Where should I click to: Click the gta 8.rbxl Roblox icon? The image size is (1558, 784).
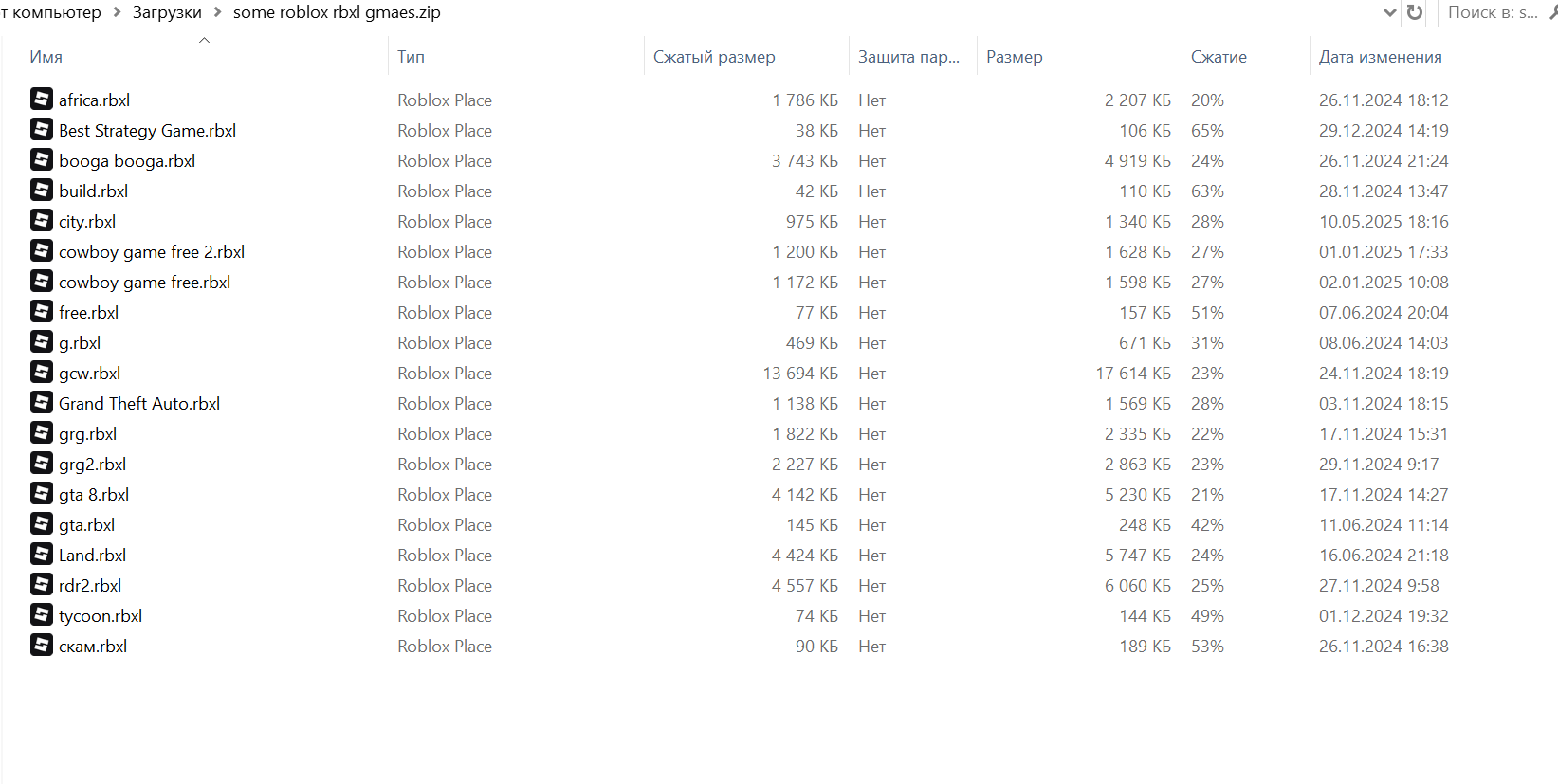coord(42,493)
